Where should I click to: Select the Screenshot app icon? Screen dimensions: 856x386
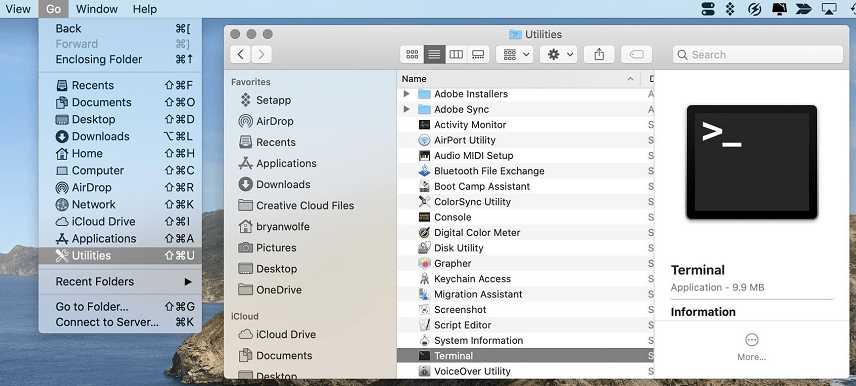[x=424, y=310]
